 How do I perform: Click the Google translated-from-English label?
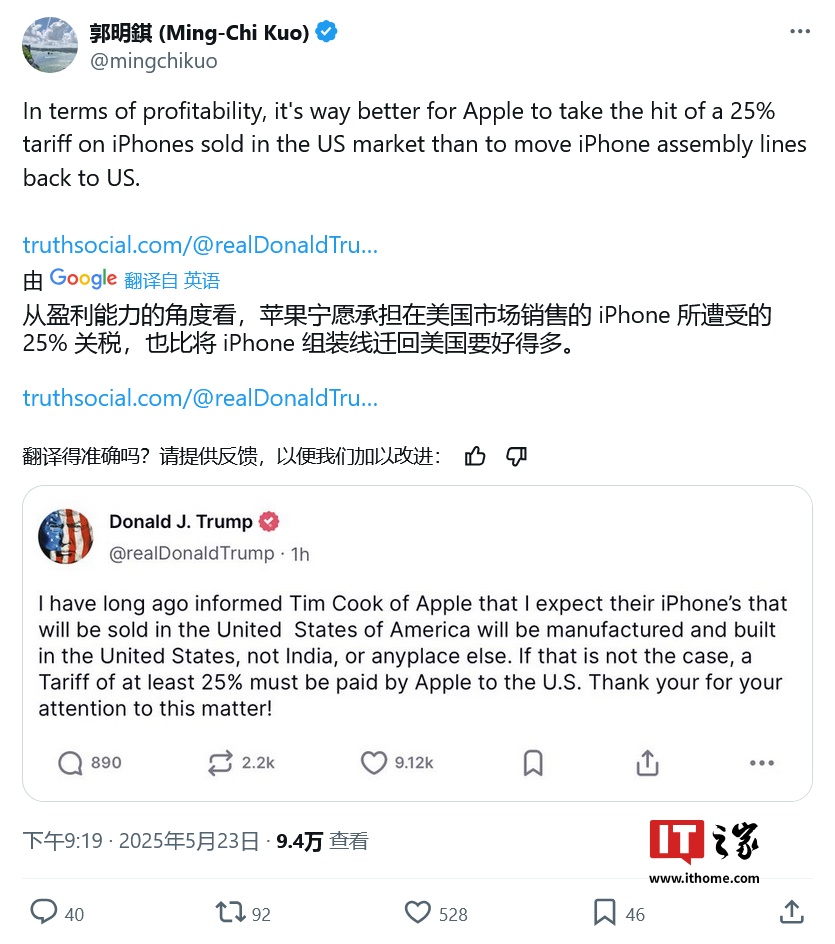click(135, 279)
